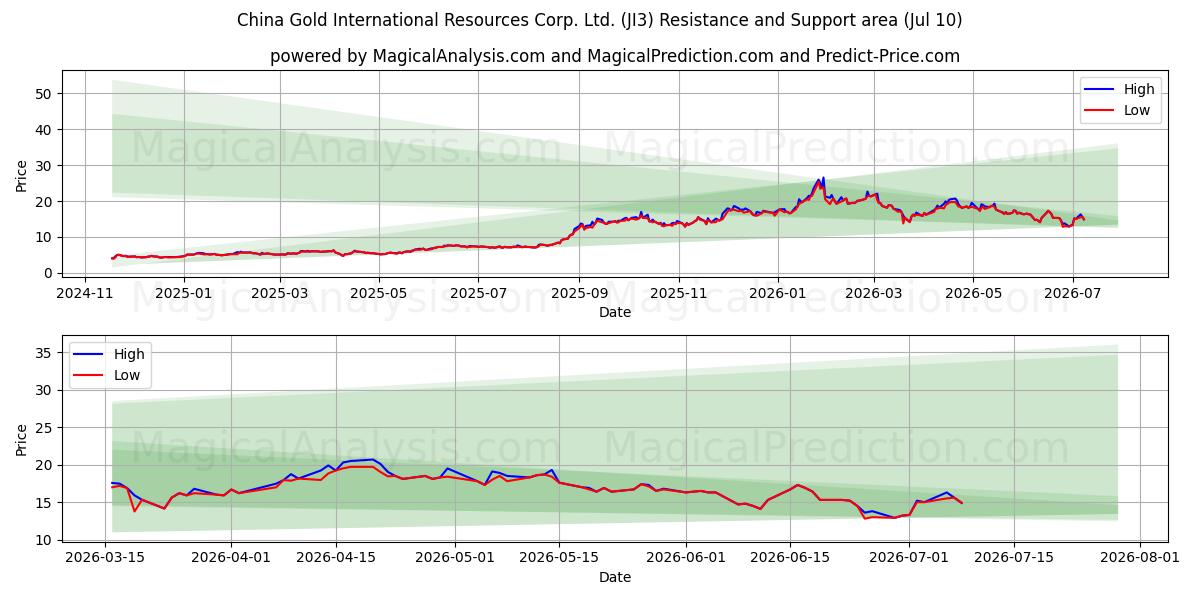Click the bottom chart's low dip near 2026-06-25
The width and height of the screenshot is (1200, 600).
point(866,517)
